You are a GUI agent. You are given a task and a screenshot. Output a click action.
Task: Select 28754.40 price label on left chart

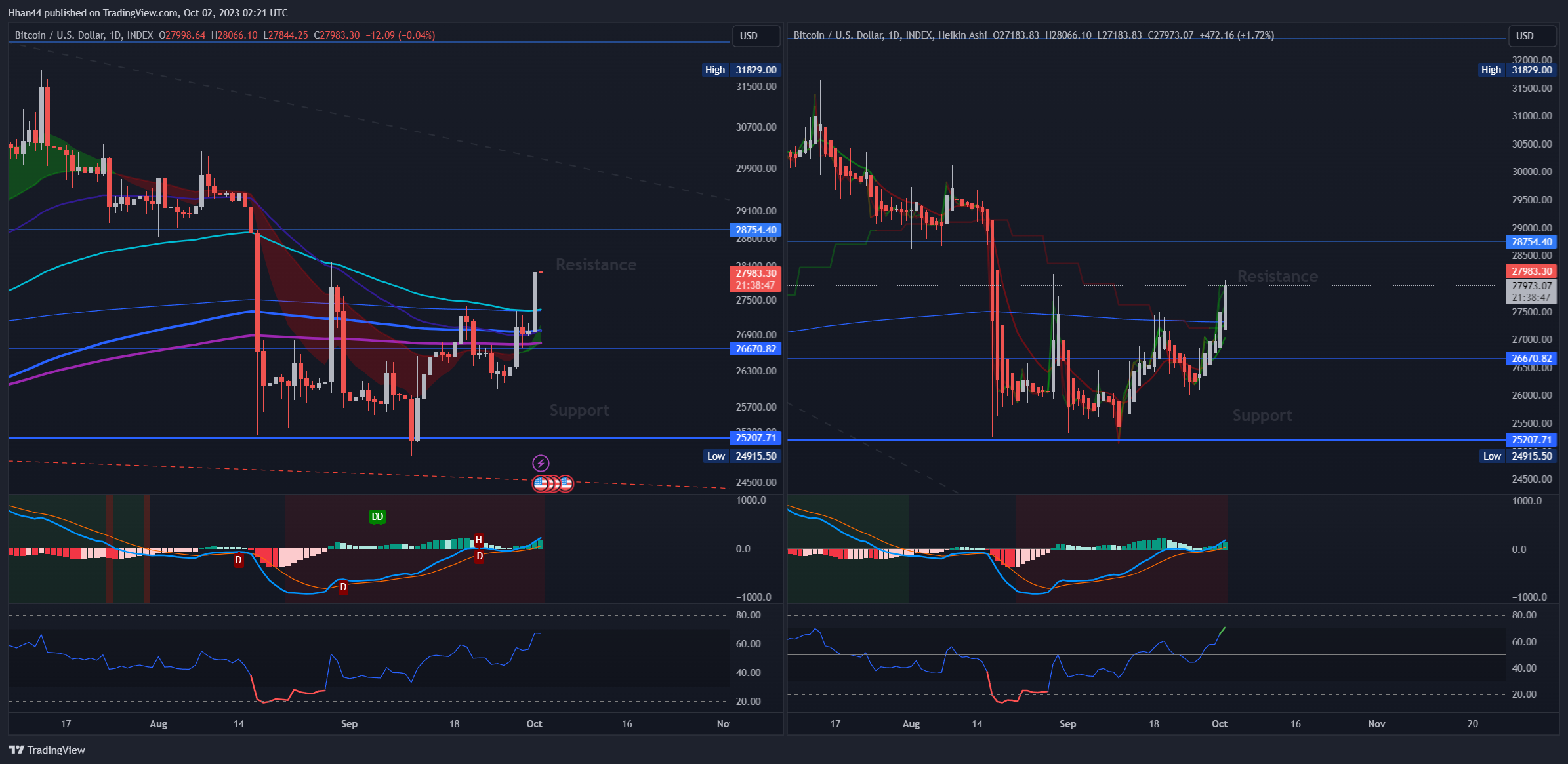[756, 230]
